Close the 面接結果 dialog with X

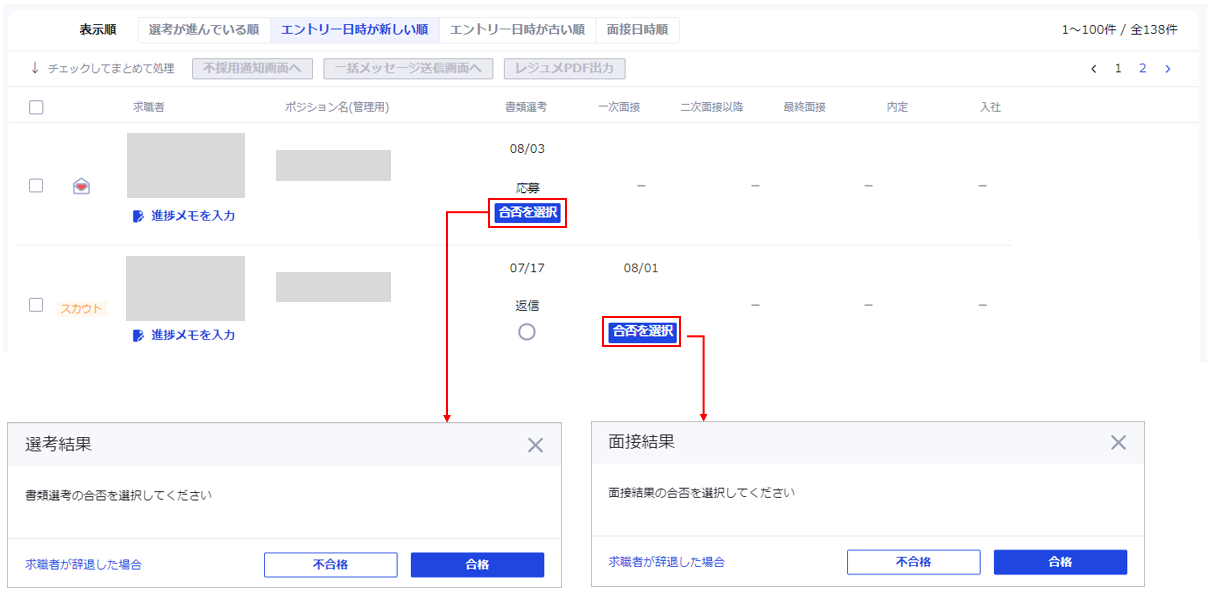coord(1118,443)
